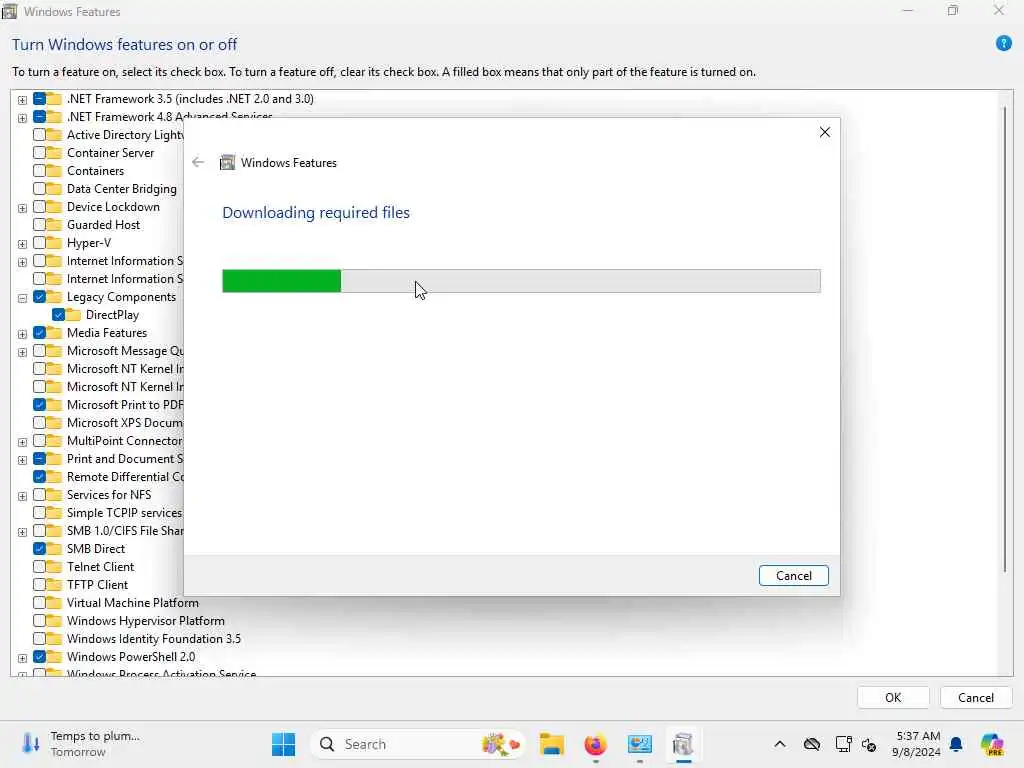Check the Windows Hypervisor Platform checkbox

[x=39, y=620]
